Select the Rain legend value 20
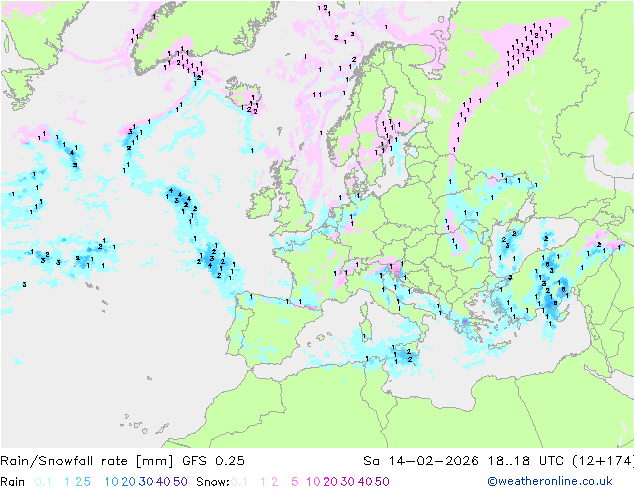Screen dimensions: 634x490 (129, 482)
